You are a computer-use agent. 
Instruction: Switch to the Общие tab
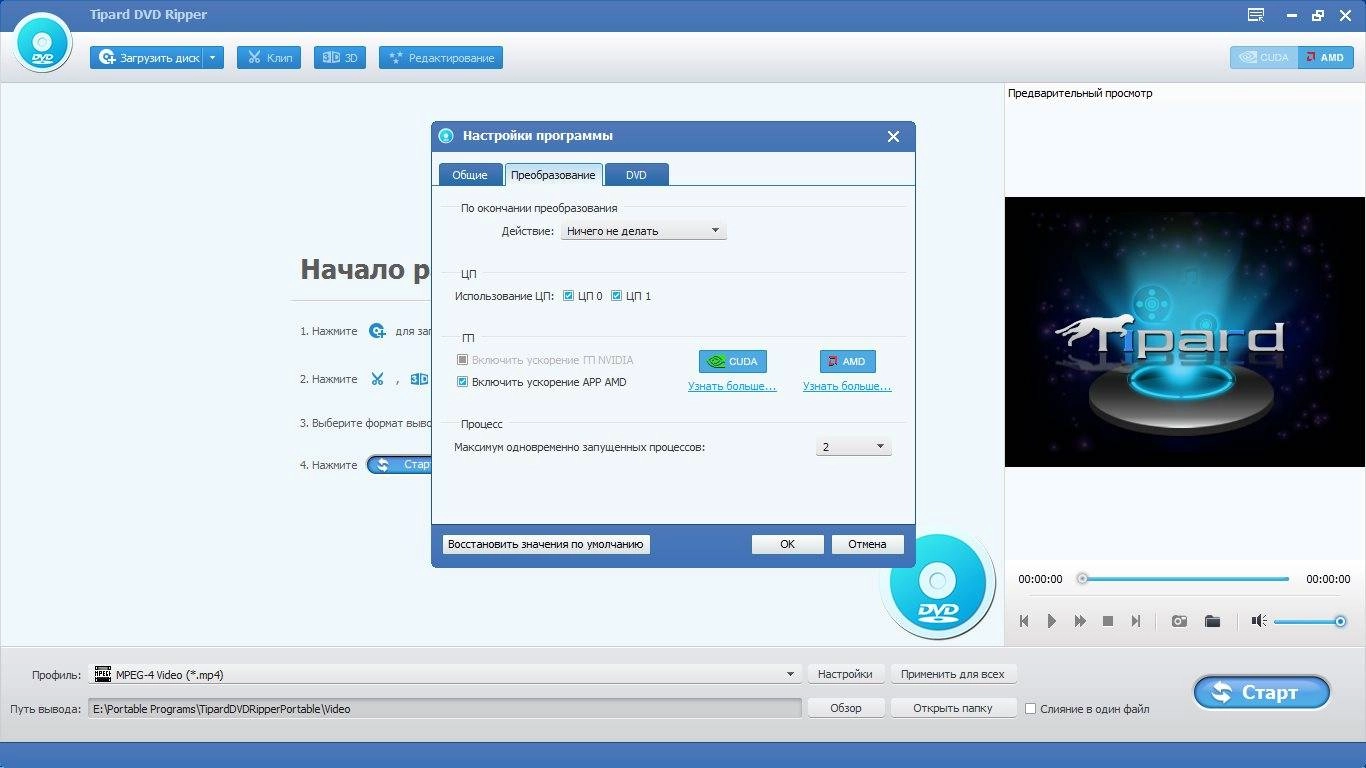(x=470, y=174)
